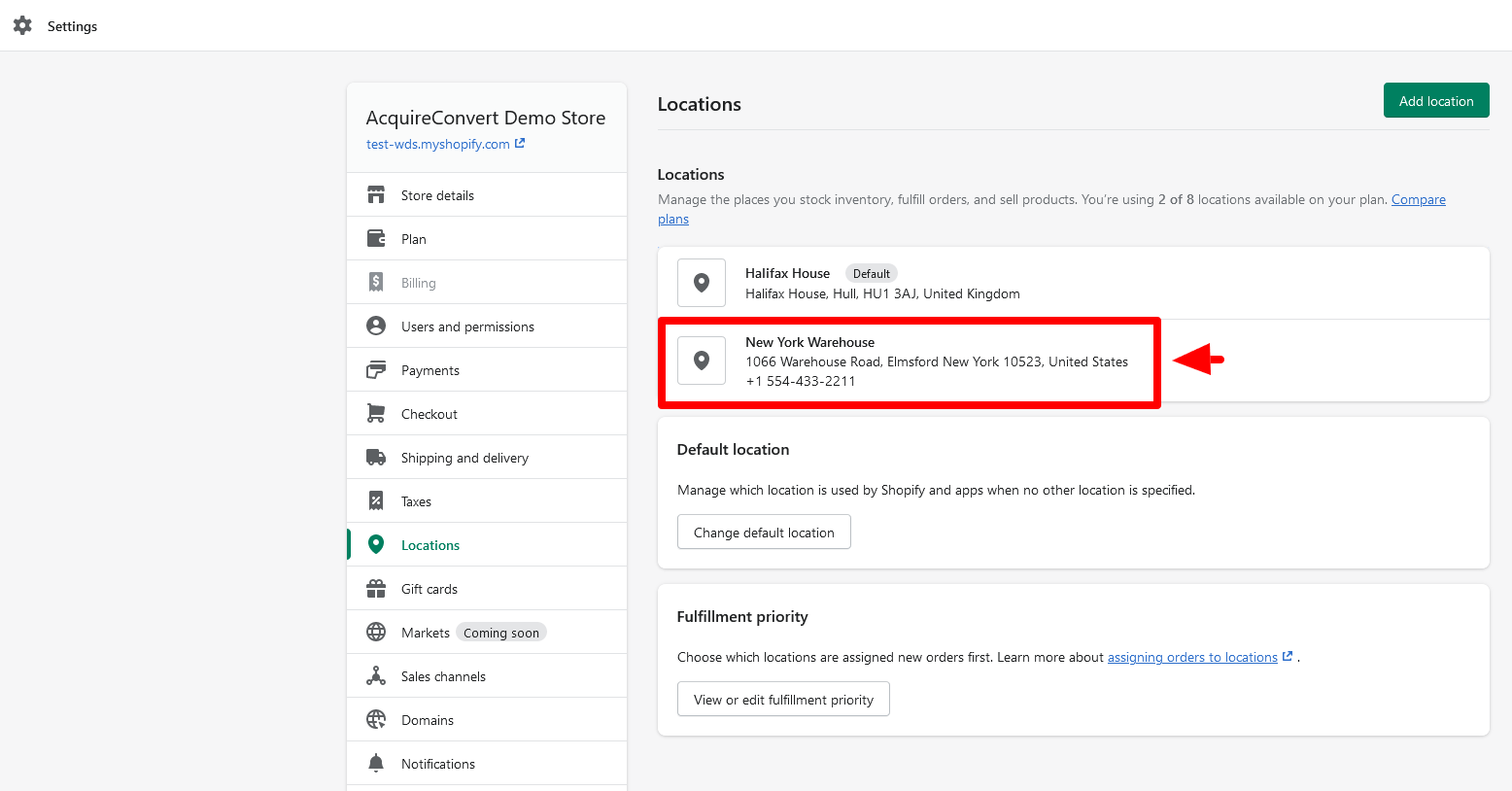Click the Gift cards present icon
The image size is (1512, 791).
click(376, 589)
